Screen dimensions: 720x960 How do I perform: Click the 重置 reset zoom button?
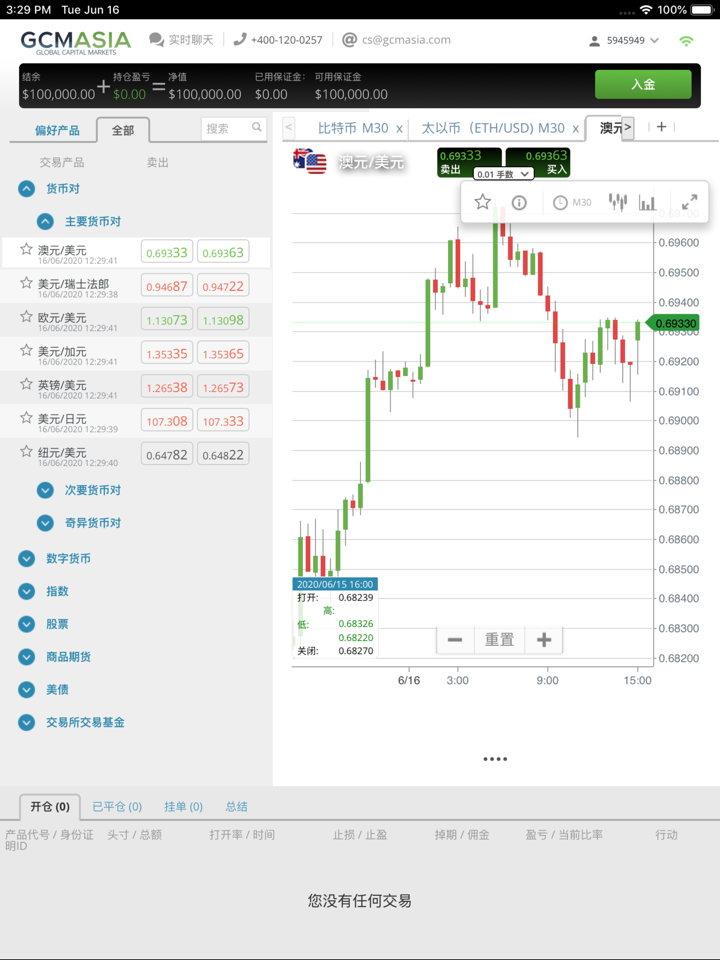(499, 640)
